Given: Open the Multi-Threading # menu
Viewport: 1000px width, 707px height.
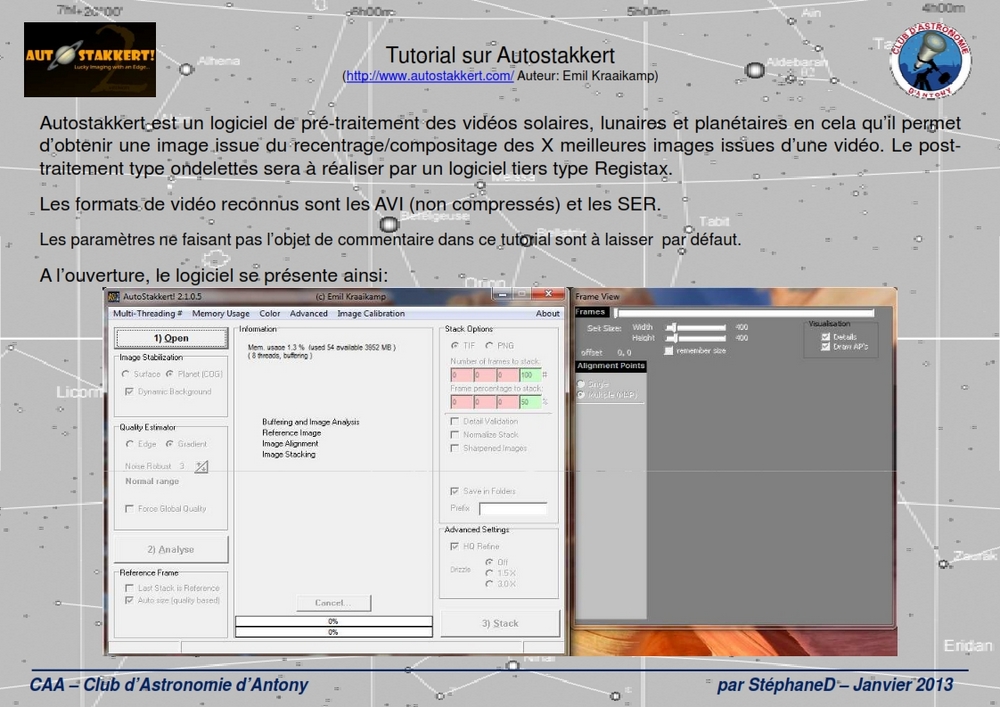Looking at the screenshot, I should coord(147,314).
